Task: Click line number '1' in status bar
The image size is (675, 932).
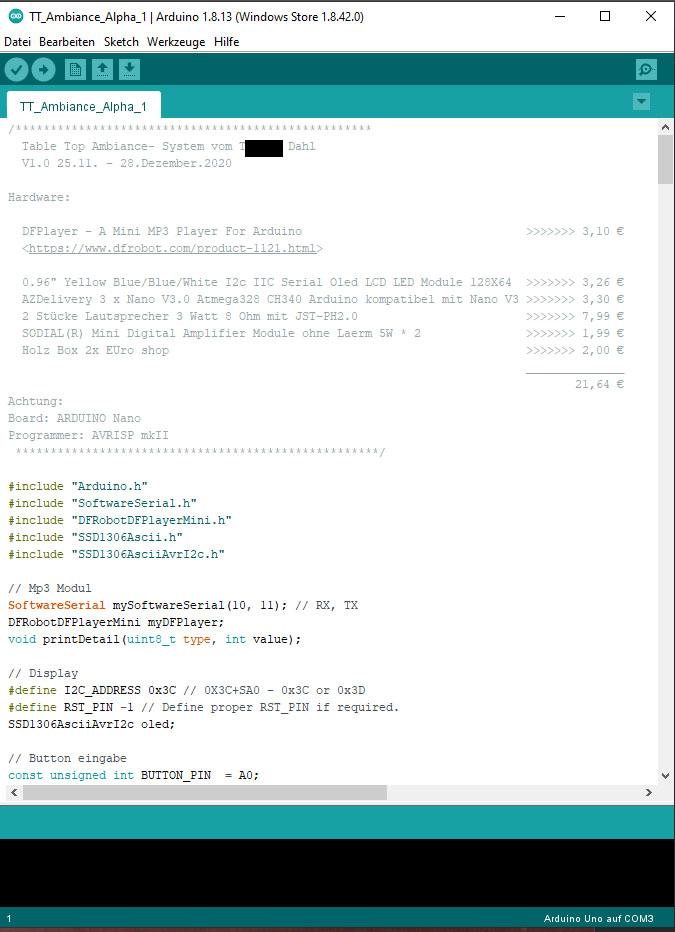Action: click(9, 918)
